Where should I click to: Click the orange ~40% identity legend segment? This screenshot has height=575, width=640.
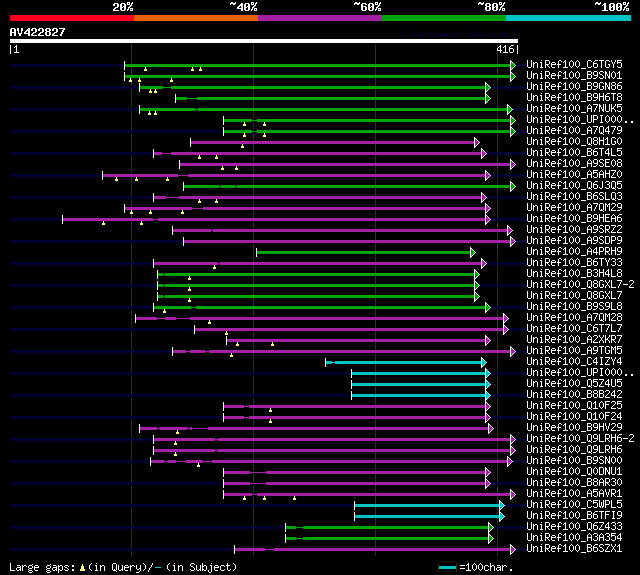196,18
